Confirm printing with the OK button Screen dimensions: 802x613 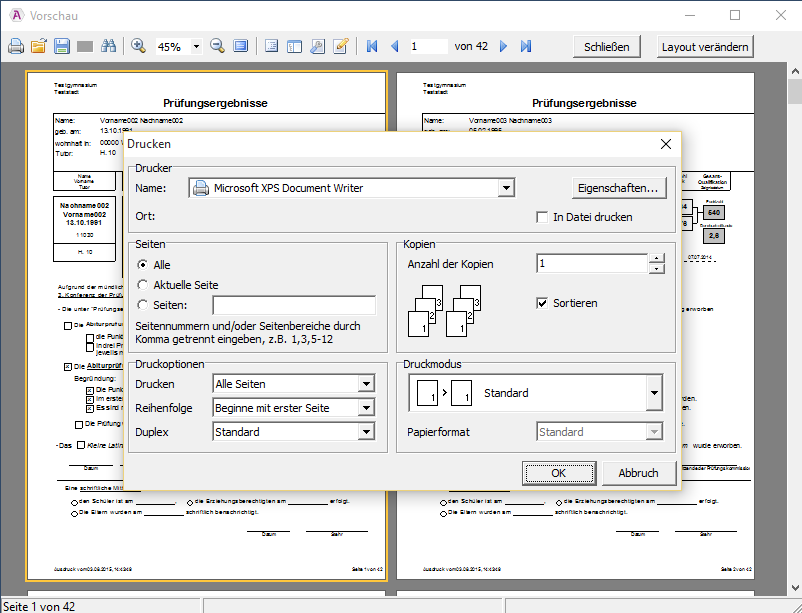click(559, 473)
